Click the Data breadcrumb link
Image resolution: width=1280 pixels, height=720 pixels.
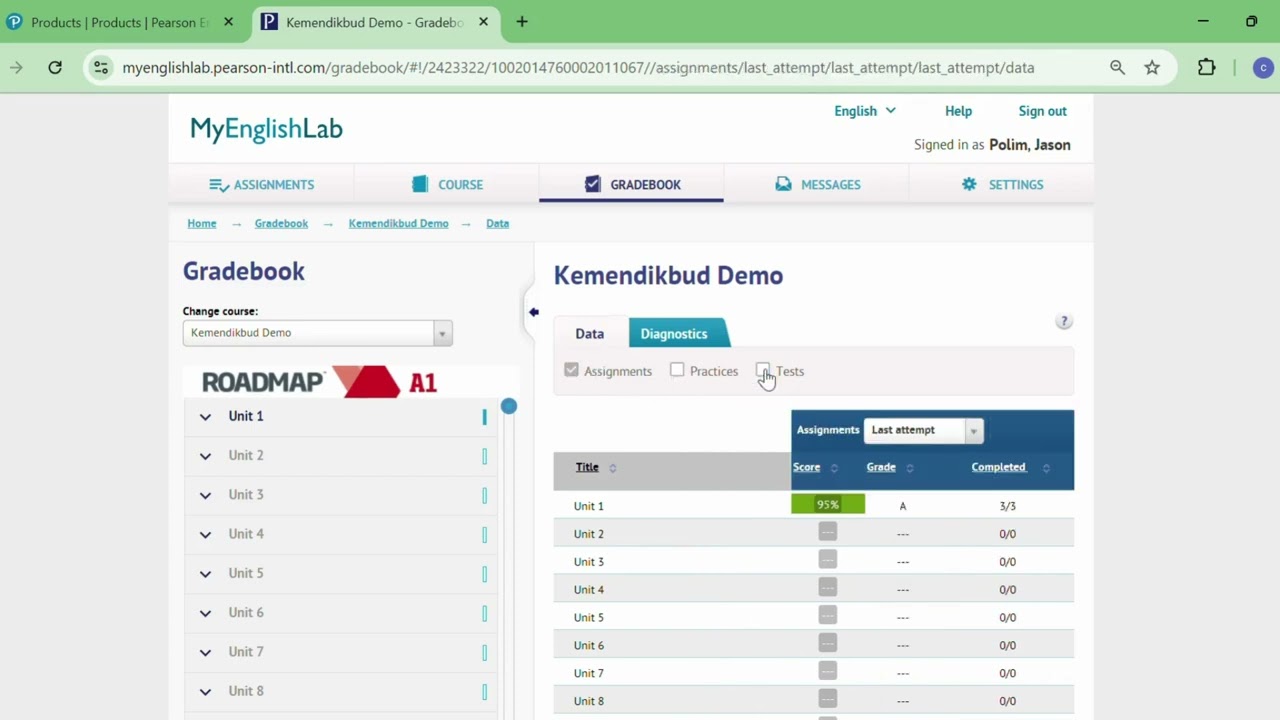pyautogui.click(x=497, y=223)
